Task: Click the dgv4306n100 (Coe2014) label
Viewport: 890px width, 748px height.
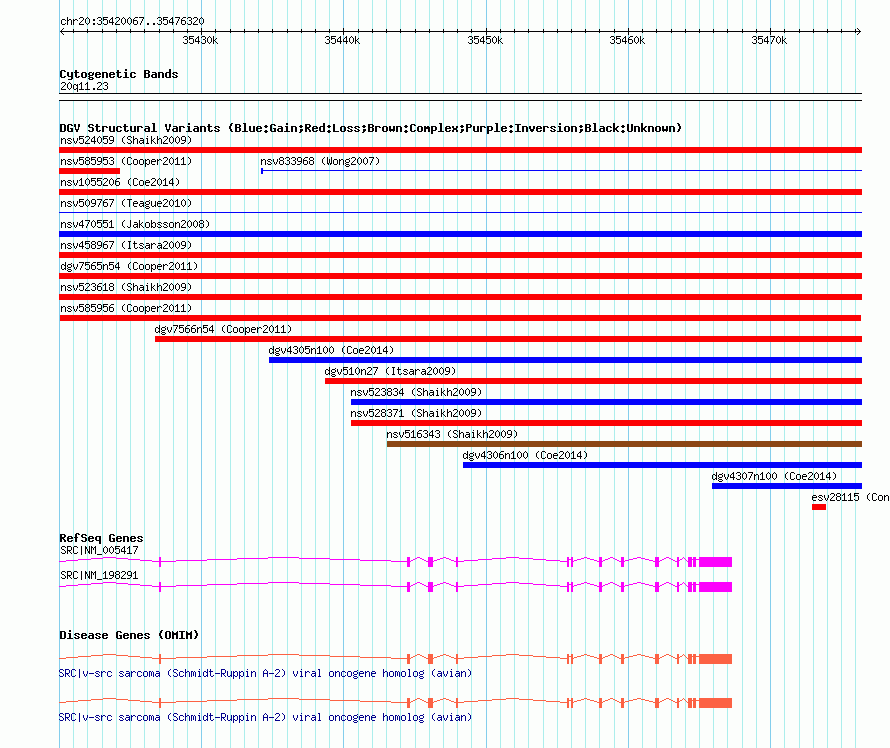Action: (526, 455)
